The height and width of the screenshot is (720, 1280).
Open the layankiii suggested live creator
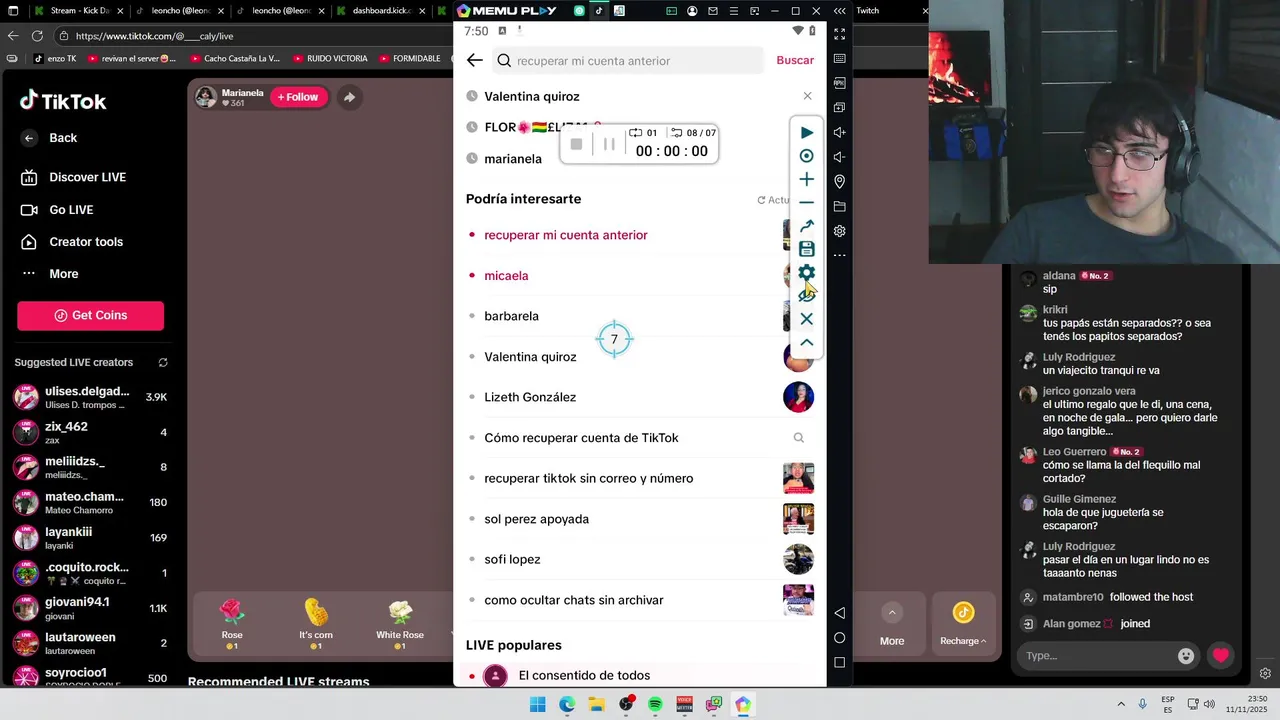[90, 538]
